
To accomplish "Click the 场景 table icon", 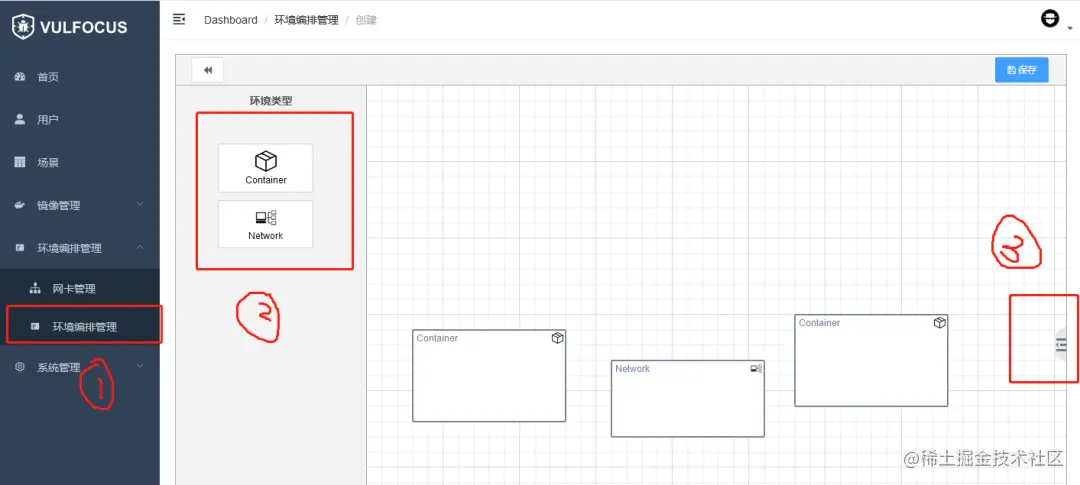I will (20, 163).
